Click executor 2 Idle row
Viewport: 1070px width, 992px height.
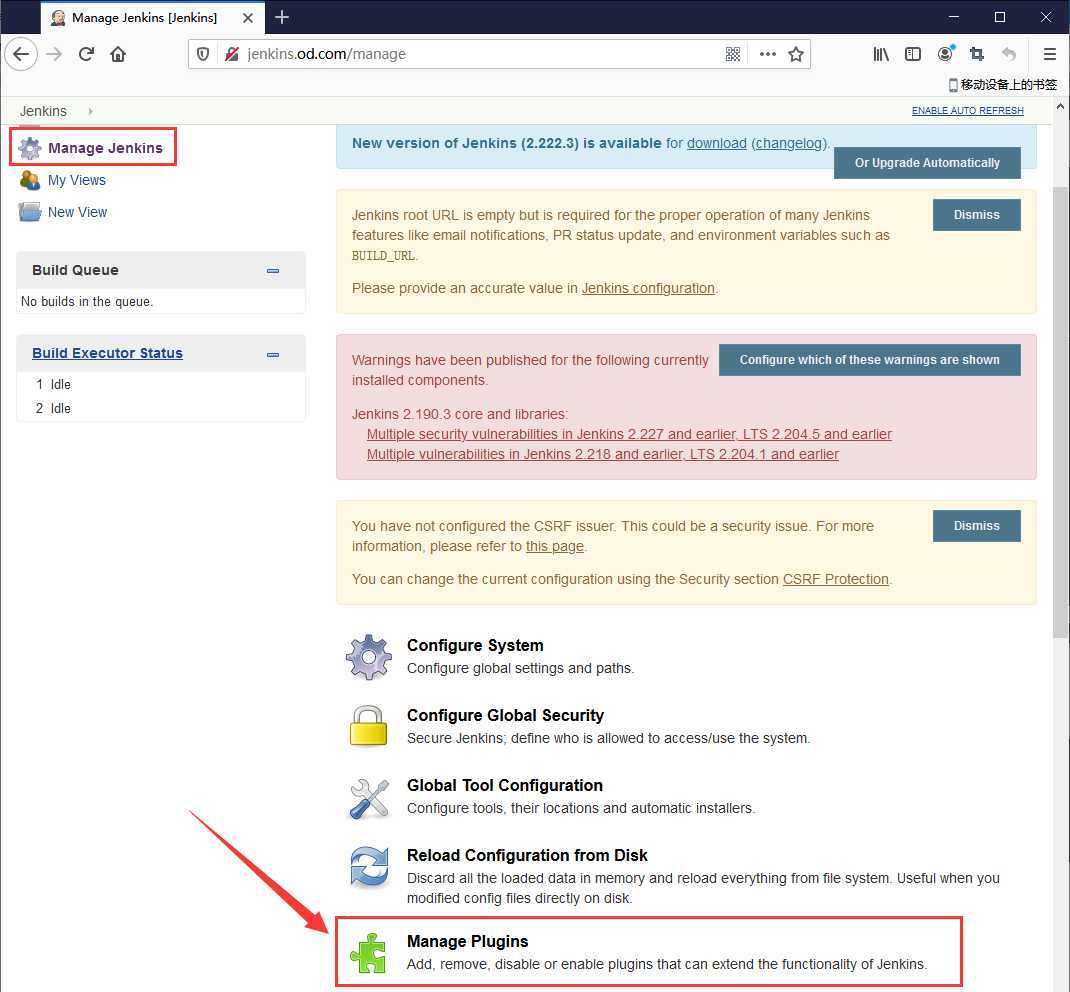click(161, 408)
